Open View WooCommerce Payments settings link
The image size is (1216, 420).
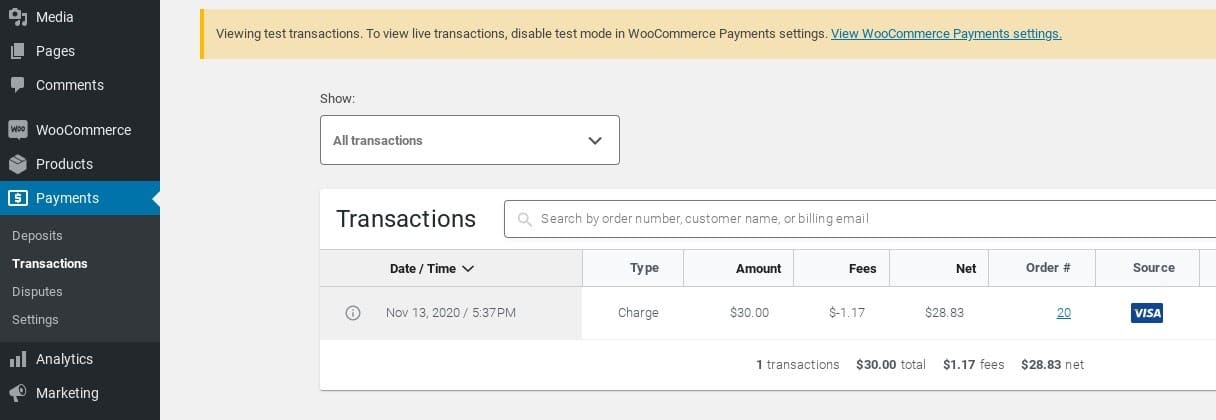945,33
